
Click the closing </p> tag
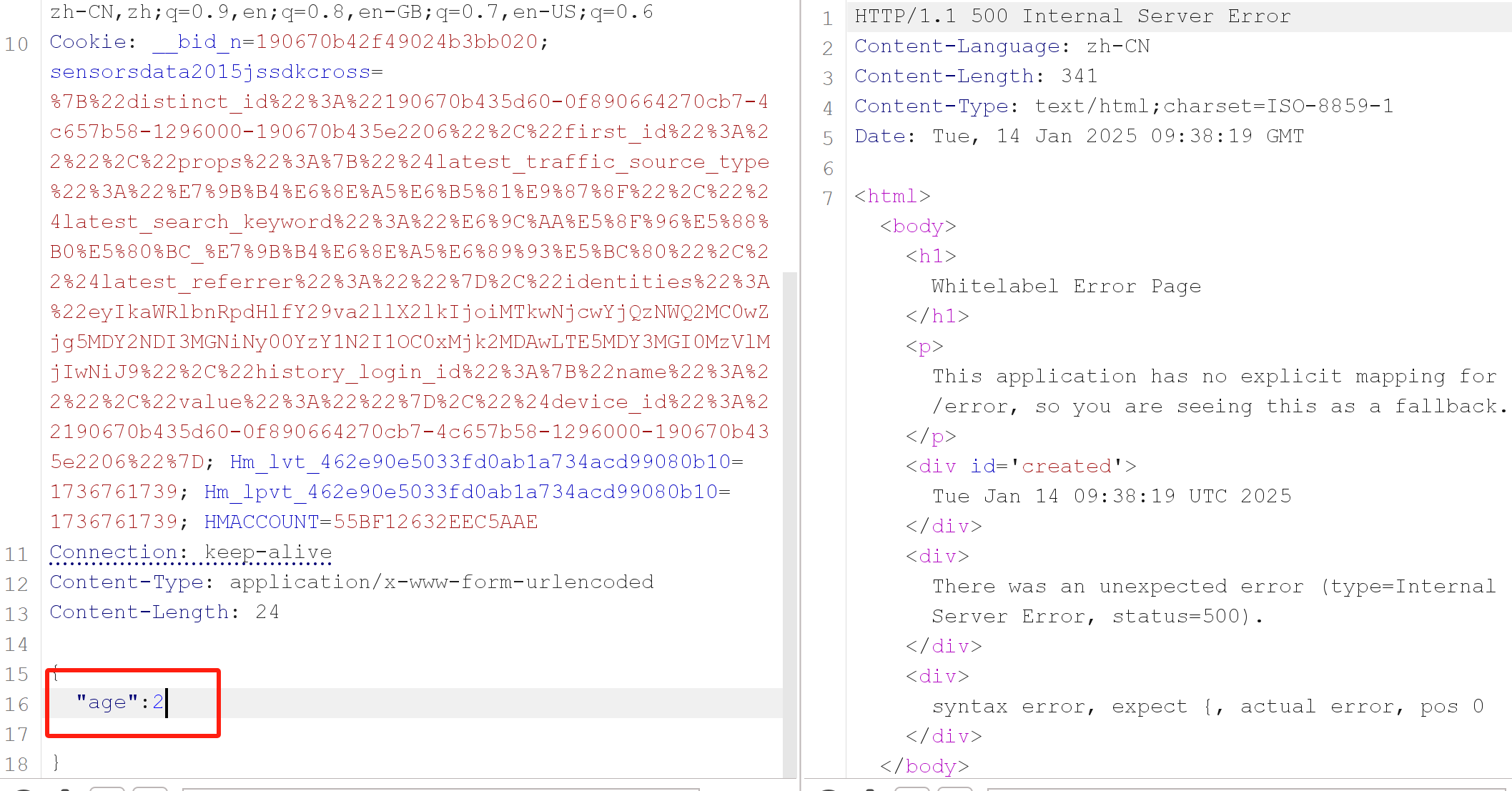[931, 437]
